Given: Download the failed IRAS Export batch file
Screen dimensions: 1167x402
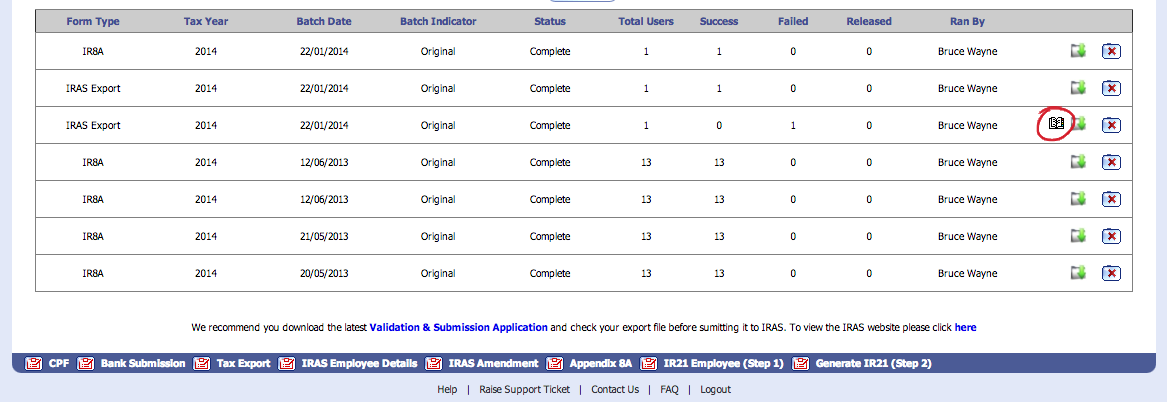Looking at the screenshot, I should pos(1079,124).
